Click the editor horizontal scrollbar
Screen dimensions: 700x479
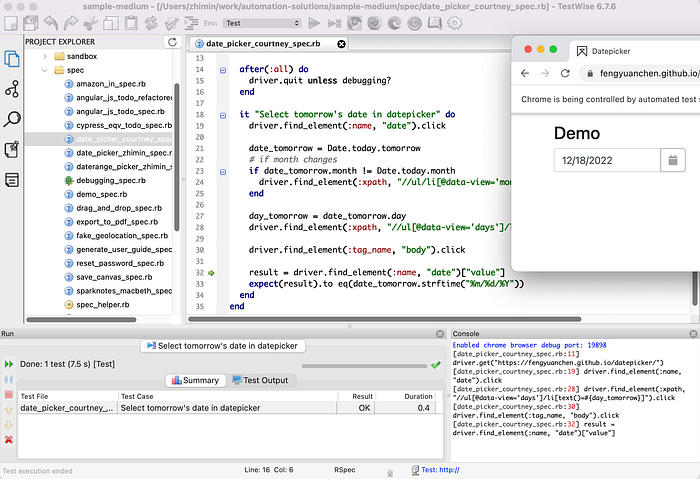385,319
